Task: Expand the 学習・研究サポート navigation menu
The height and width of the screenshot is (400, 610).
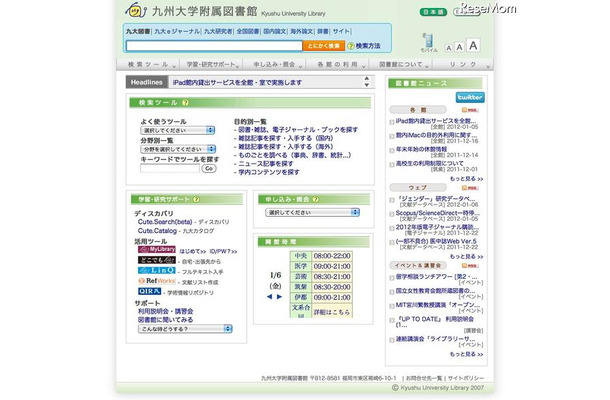Action: point(211,65)
